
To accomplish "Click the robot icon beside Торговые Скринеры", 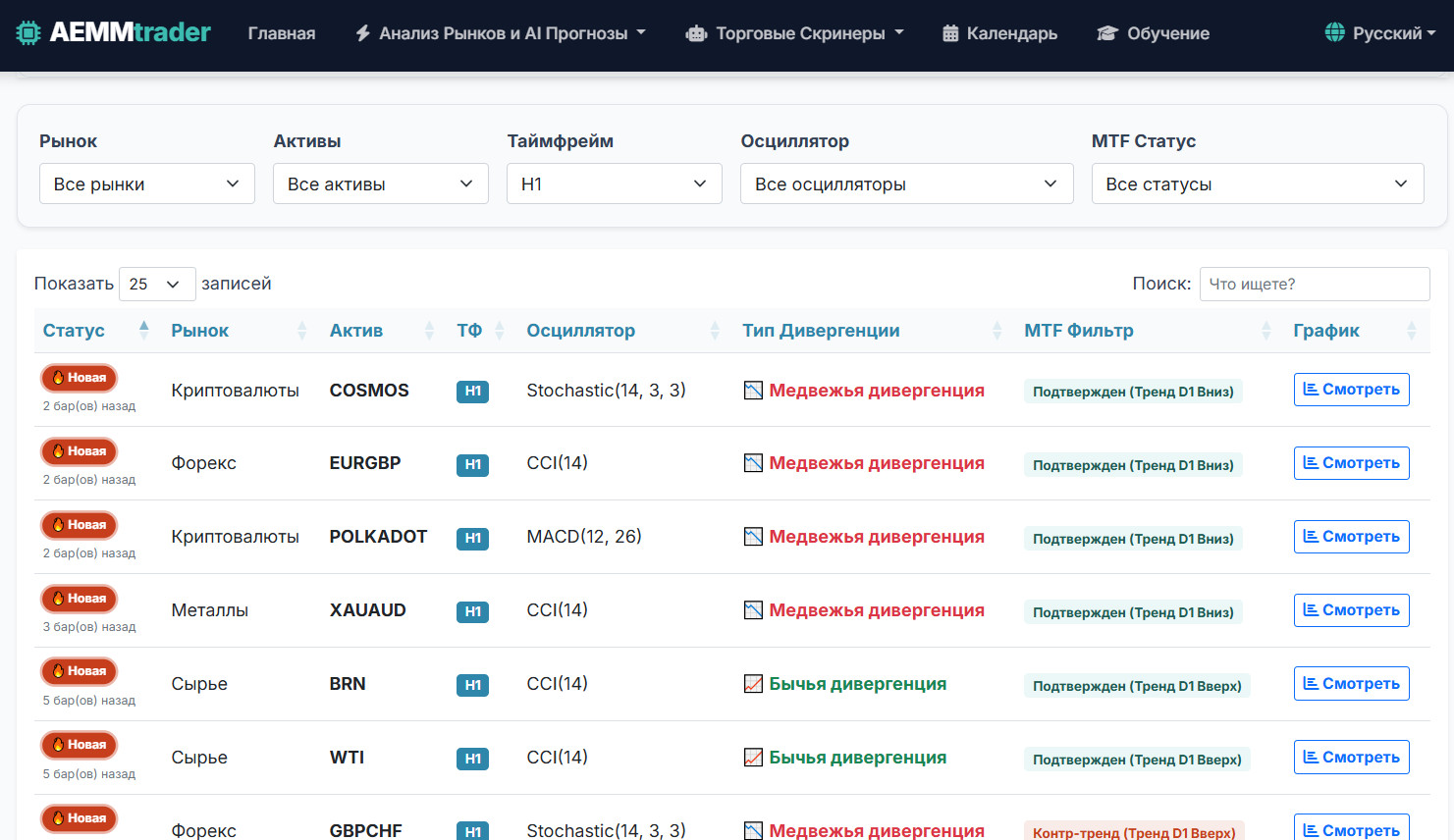I will pyautogui.click(x=696, y=33).
